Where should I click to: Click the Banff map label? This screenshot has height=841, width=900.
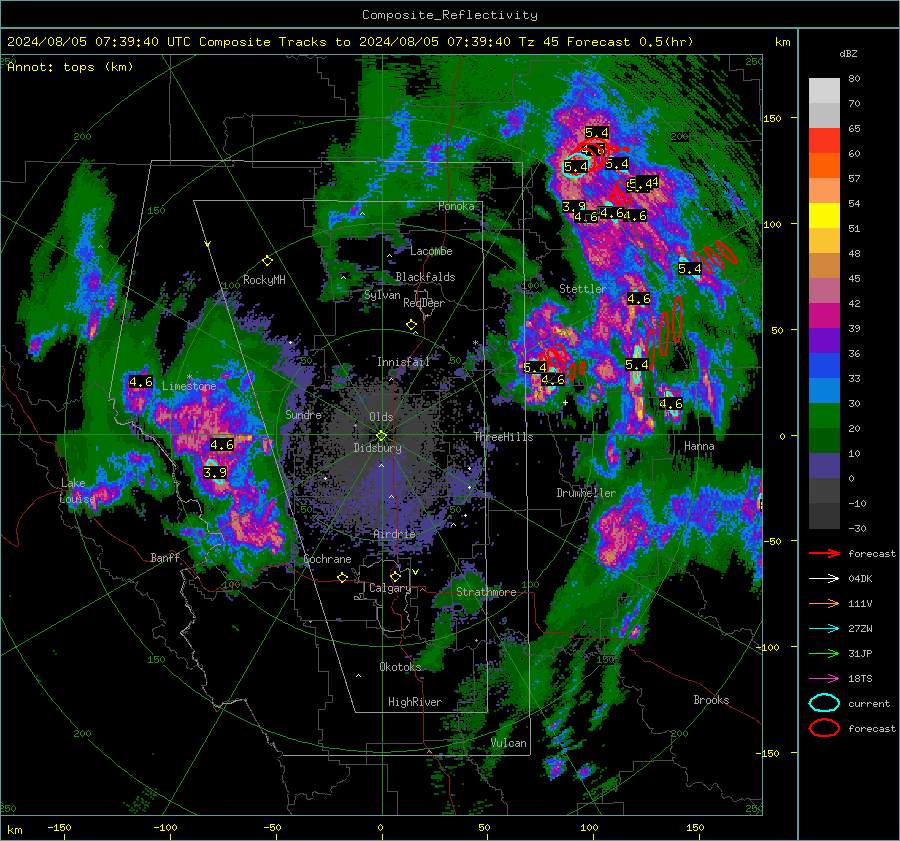click(165, 557)
